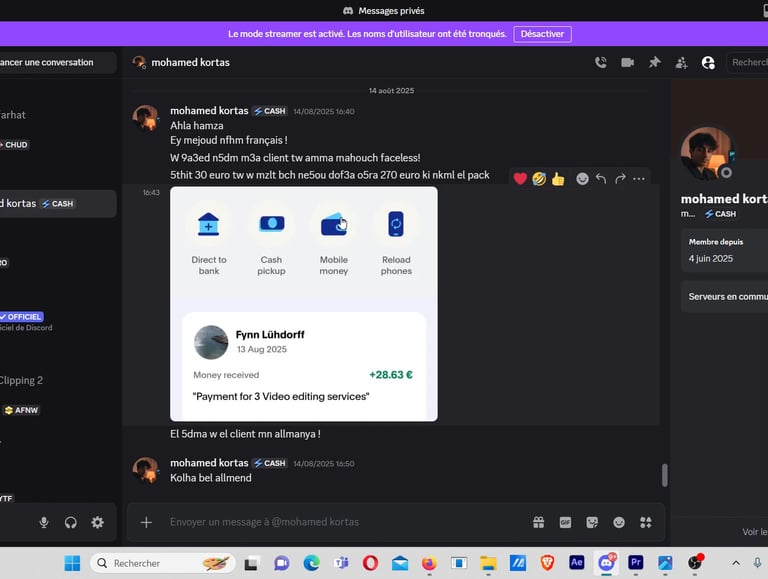
Task: Open the sticker picker
Action: pos(592,523)
